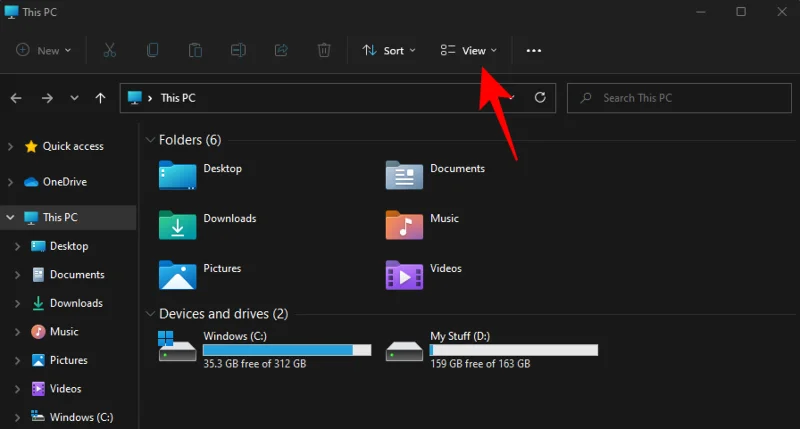This screenshot has height=429, width=800.
Task: Go back with the left arrow
Action: pos(16,98)
